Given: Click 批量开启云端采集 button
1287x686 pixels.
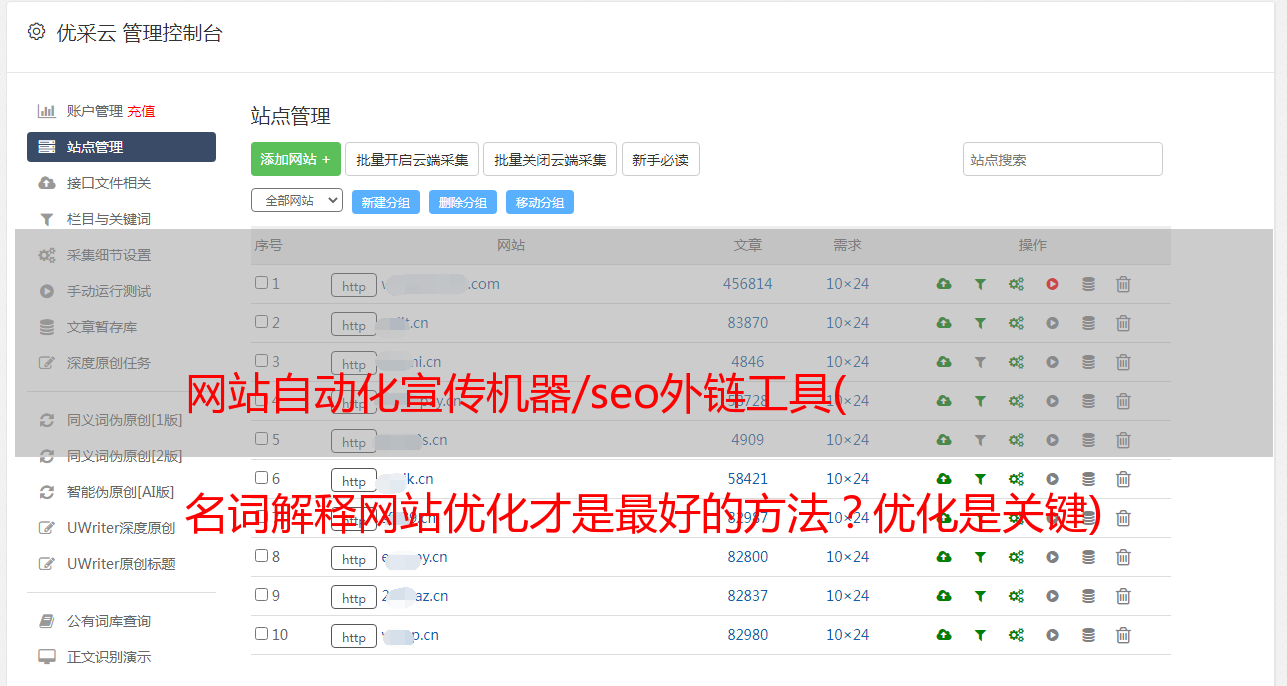Looking at the screenshot, I should [412, 159].
